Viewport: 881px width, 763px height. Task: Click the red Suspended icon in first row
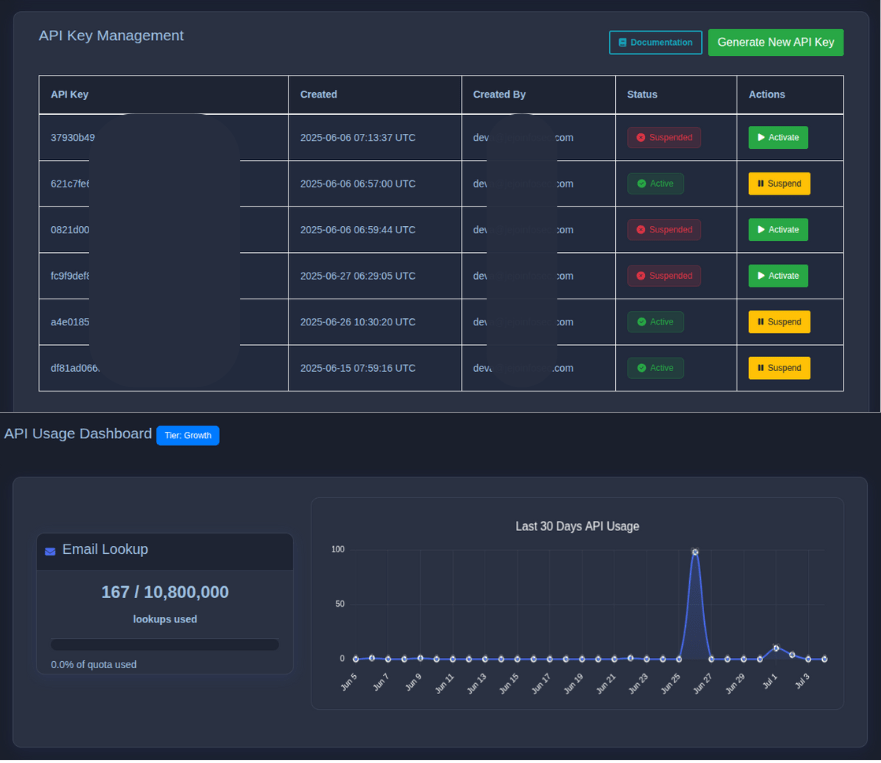tap(641, 138)
